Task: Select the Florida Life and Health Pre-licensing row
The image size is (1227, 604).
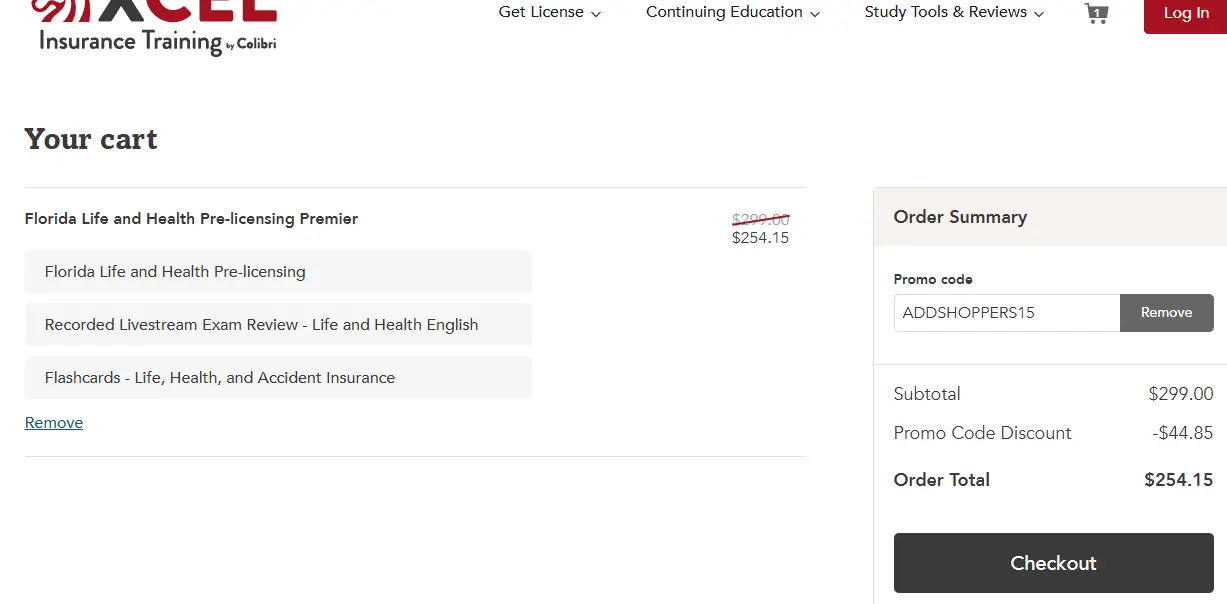Action: [x=278, y=272]
